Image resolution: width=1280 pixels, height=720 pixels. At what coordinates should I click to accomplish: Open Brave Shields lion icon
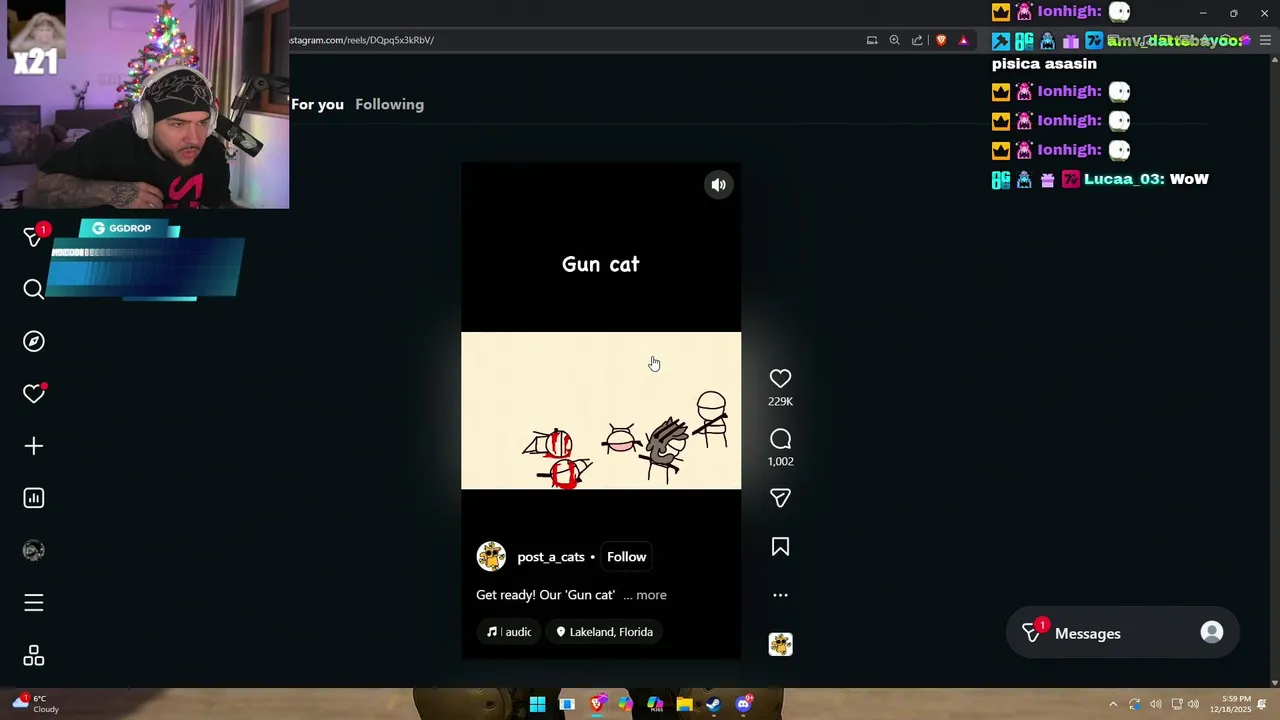tap(941, 40)
